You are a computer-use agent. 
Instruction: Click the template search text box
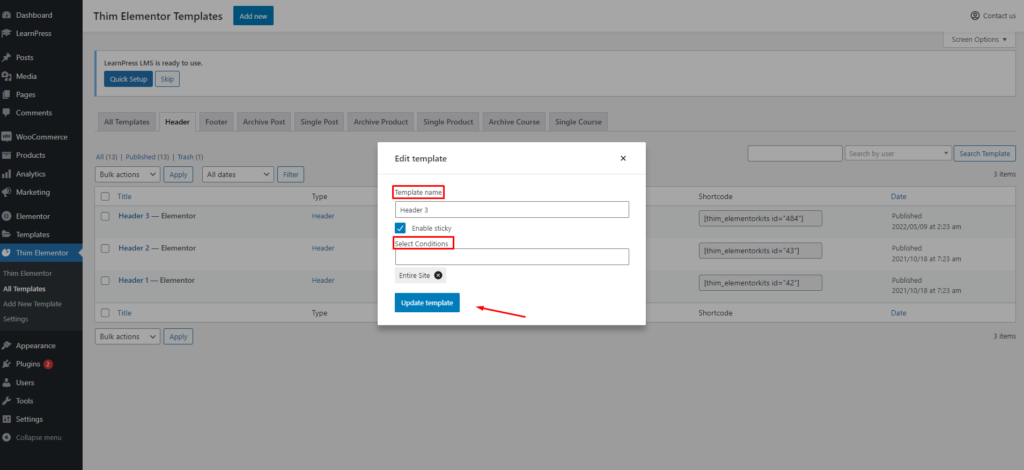pyautogui.click(x=795, y=153)
